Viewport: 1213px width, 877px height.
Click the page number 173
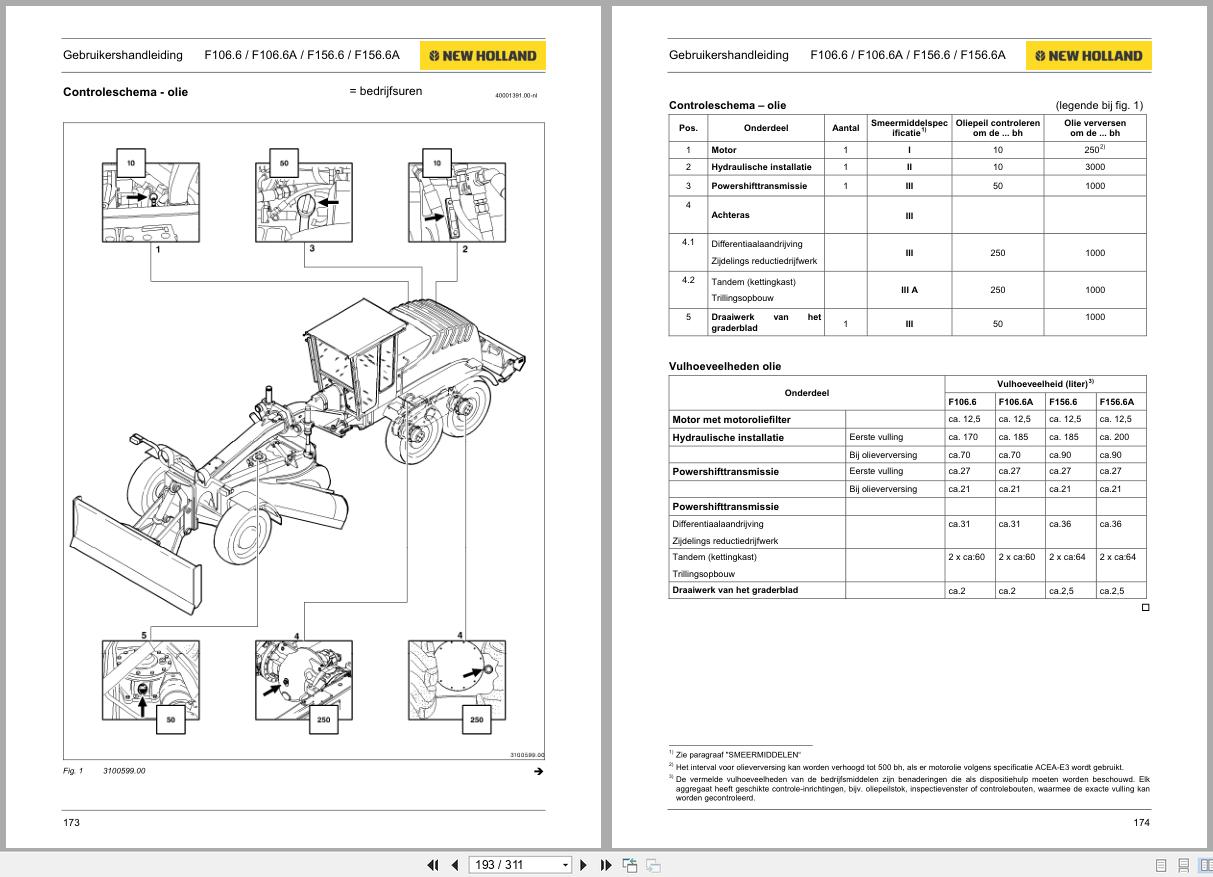point(71,823)
